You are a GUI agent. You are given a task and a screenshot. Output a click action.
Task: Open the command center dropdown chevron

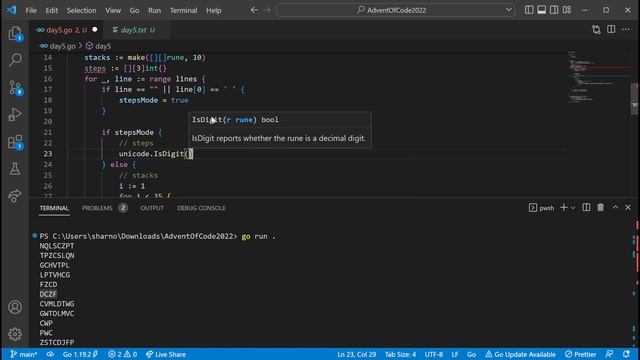point(509,10)
